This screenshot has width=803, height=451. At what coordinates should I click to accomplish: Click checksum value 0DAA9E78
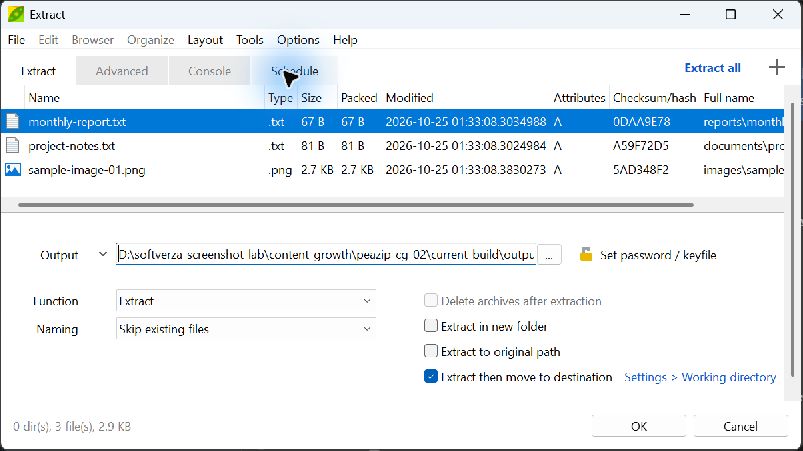tap(642, 122)
